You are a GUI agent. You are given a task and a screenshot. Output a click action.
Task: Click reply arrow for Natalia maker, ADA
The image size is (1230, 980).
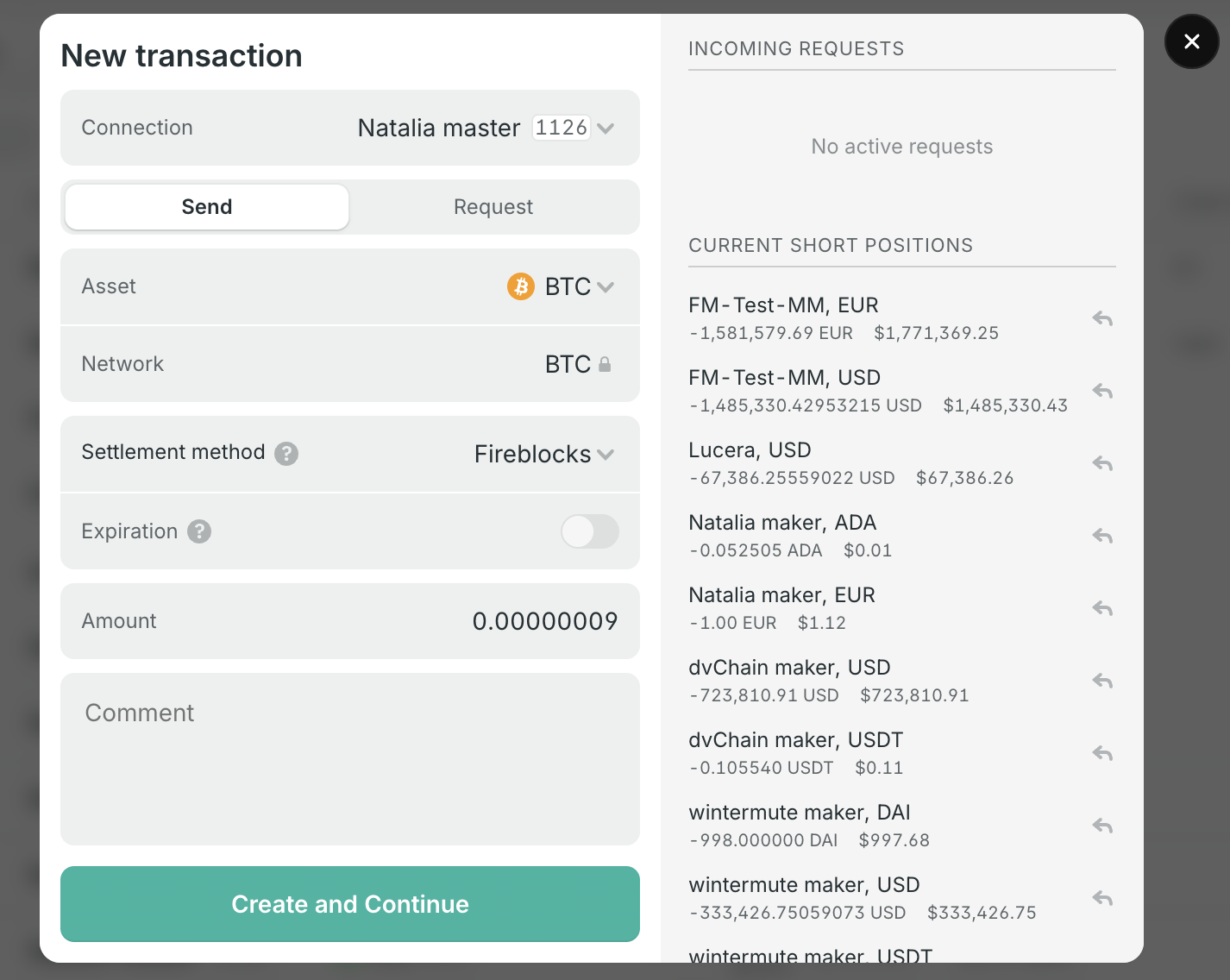tap(1102, 537)
